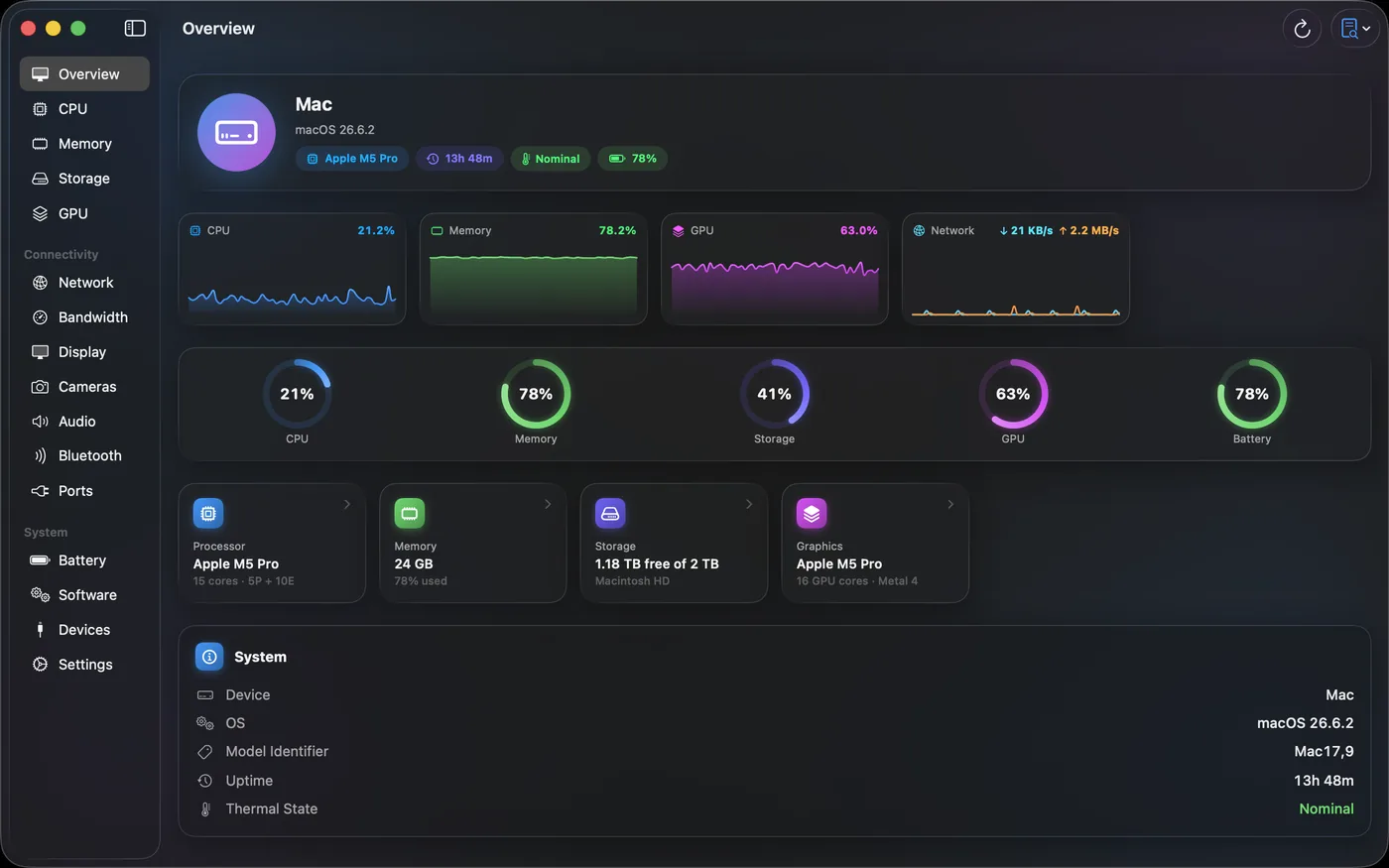Click the Cameras icon in the sidebar

(x=40, y=387)
